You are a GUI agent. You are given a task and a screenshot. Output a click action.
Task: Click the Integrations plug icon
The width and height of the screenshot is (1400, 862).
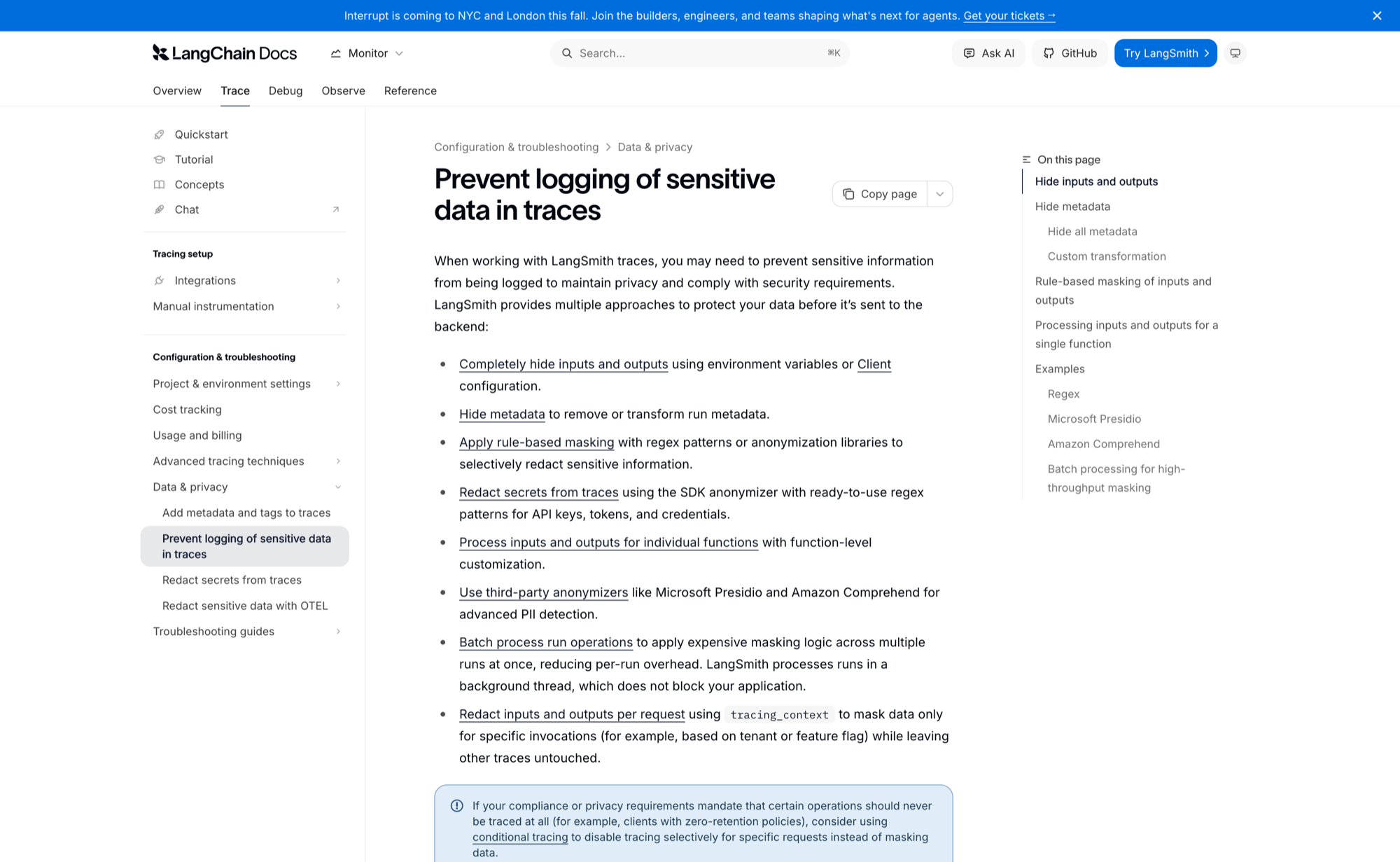[160, 281]
